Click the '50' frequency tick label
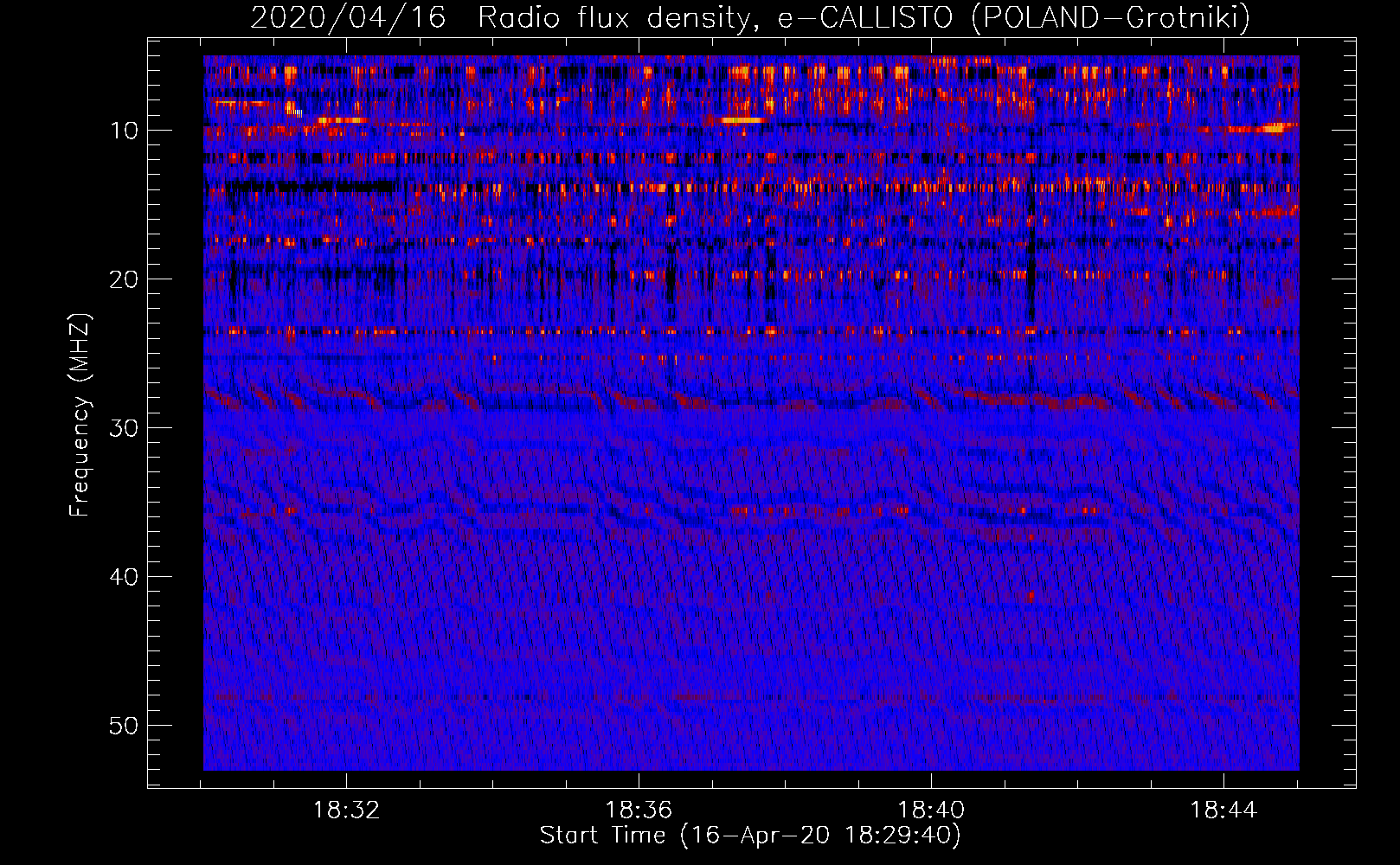 (x=125, y=726)
